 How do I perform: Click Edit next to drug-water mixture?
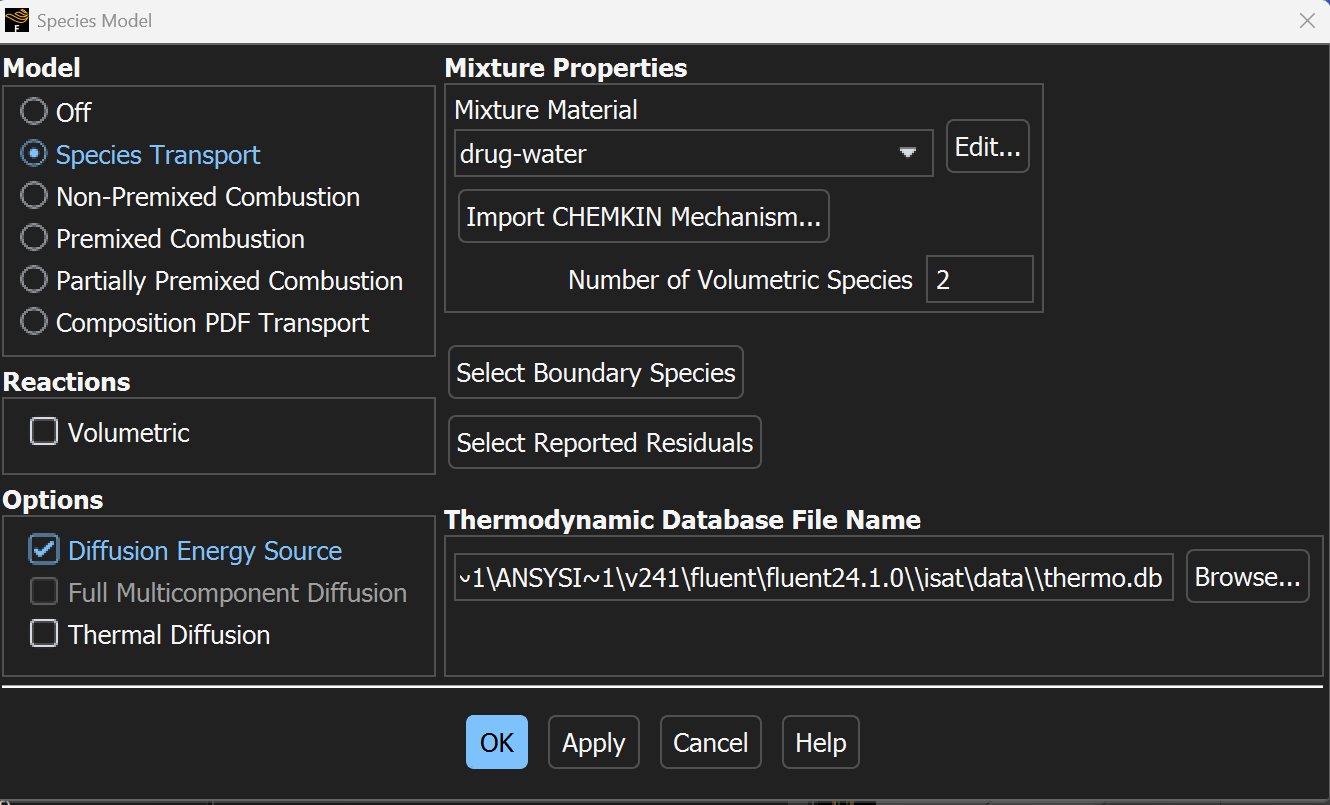987,147
